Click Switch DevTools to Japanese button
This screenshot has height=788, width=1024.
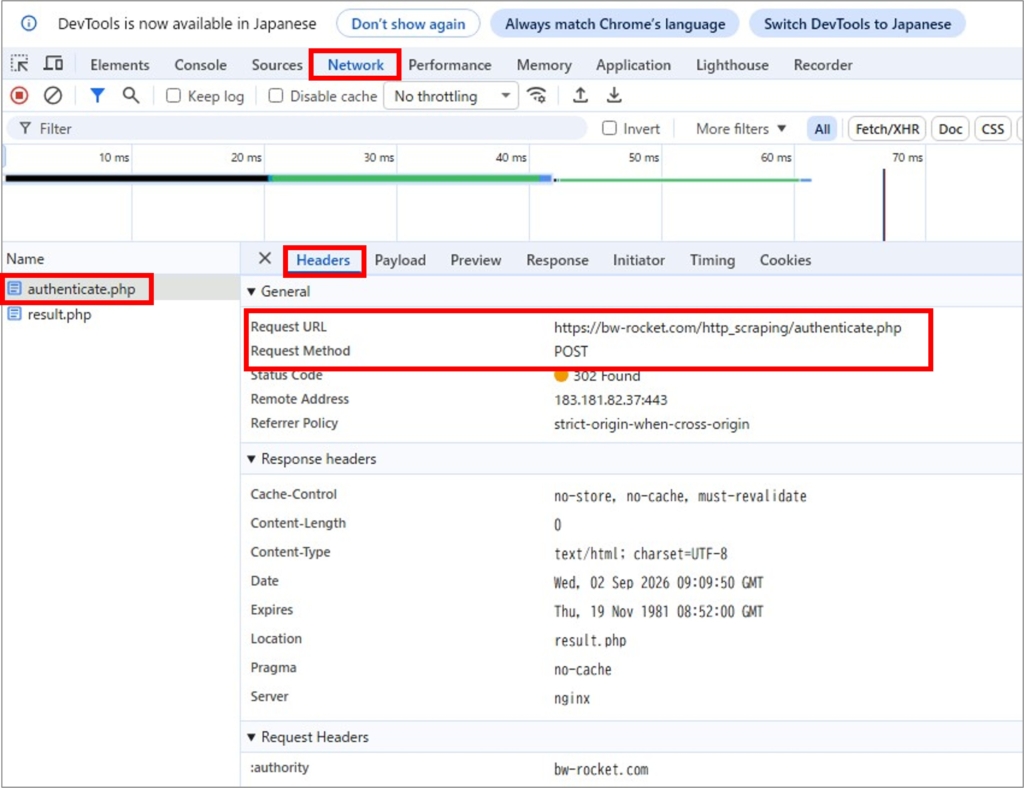pos(857,24)
